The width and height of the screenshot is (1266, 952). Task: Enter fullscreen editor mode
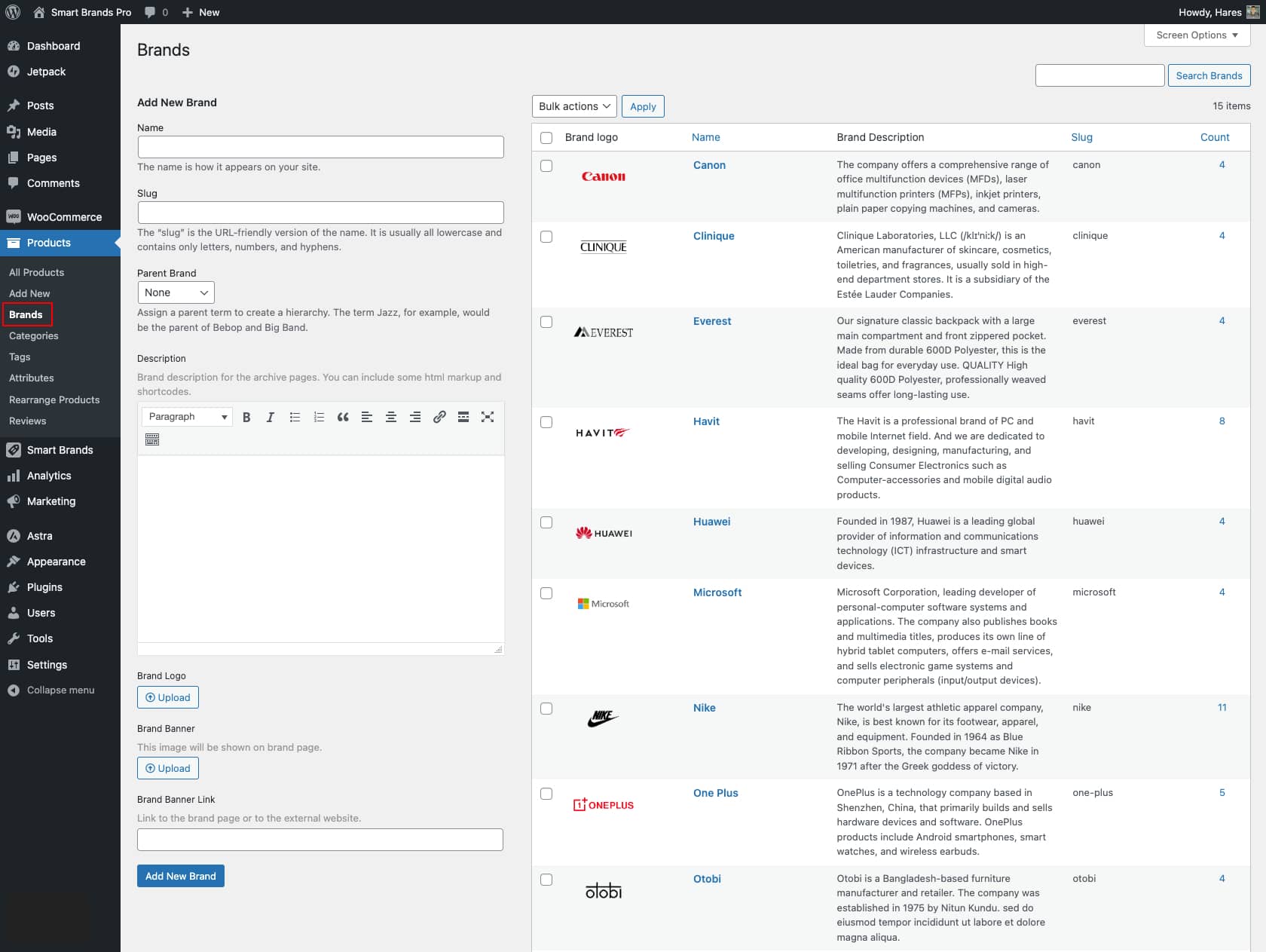[x=488, y=417]
